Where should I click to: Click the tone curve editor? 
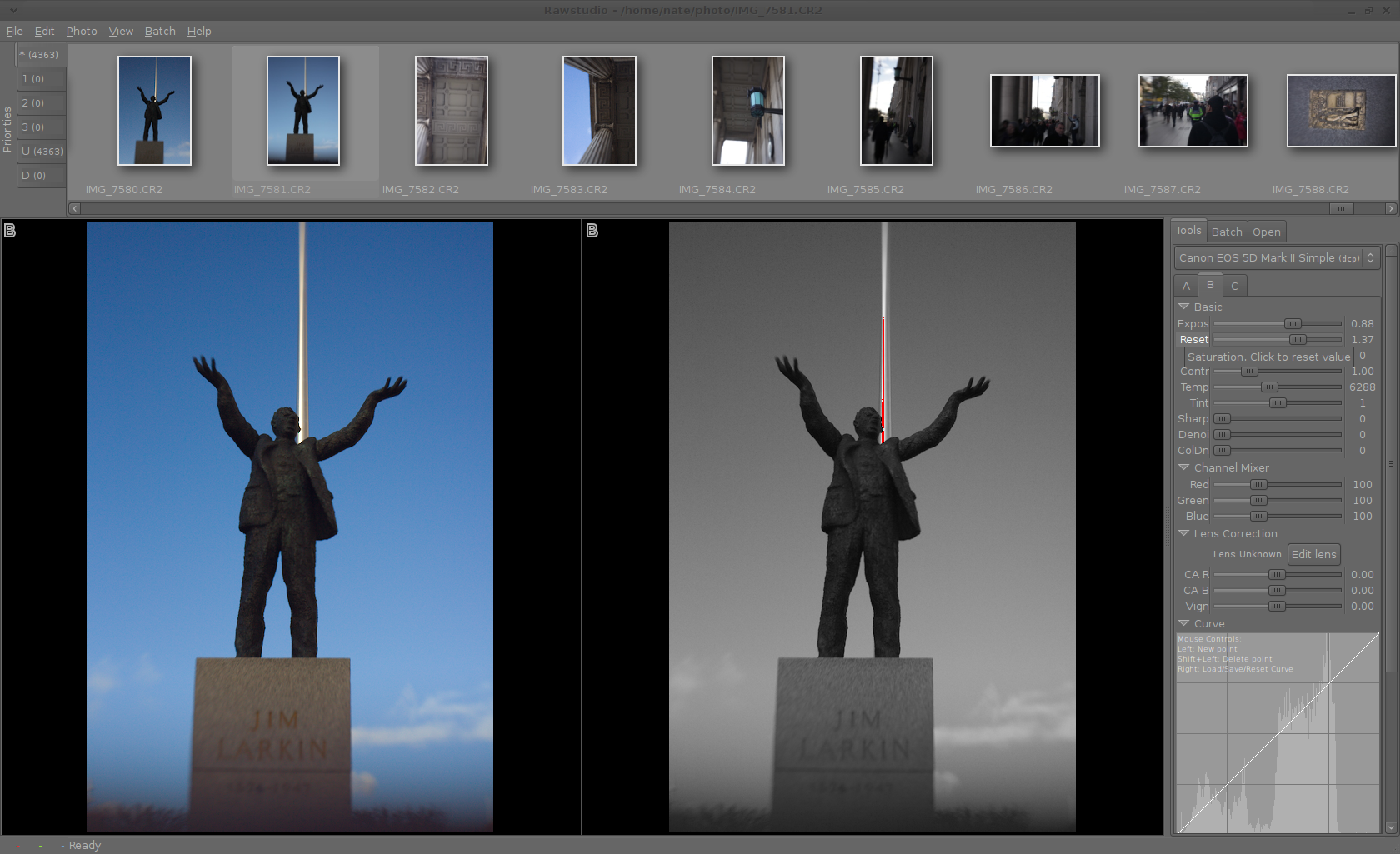point(1277,733)
